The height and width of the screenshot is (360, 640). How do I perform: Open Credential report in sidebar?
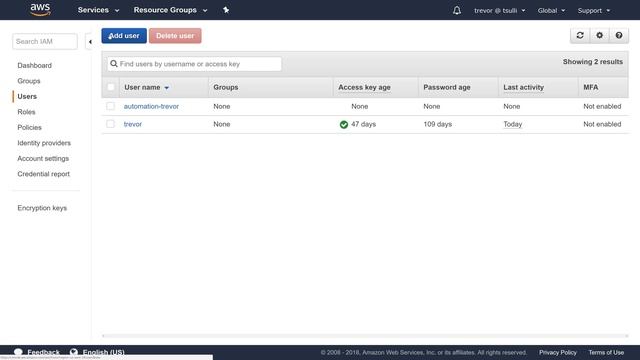pyautogui.click(x=44, y=174)
